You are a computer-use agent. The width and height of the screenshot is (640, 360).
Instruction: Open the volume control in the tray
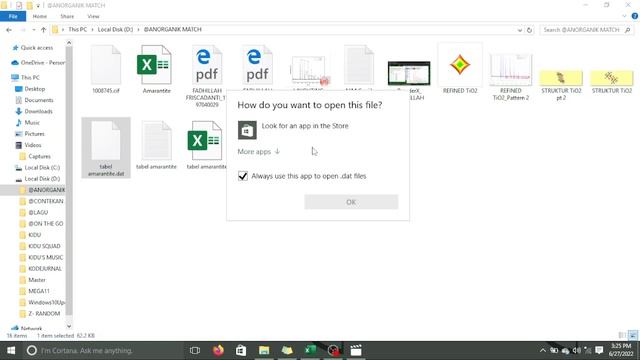(x=577, y=351)
